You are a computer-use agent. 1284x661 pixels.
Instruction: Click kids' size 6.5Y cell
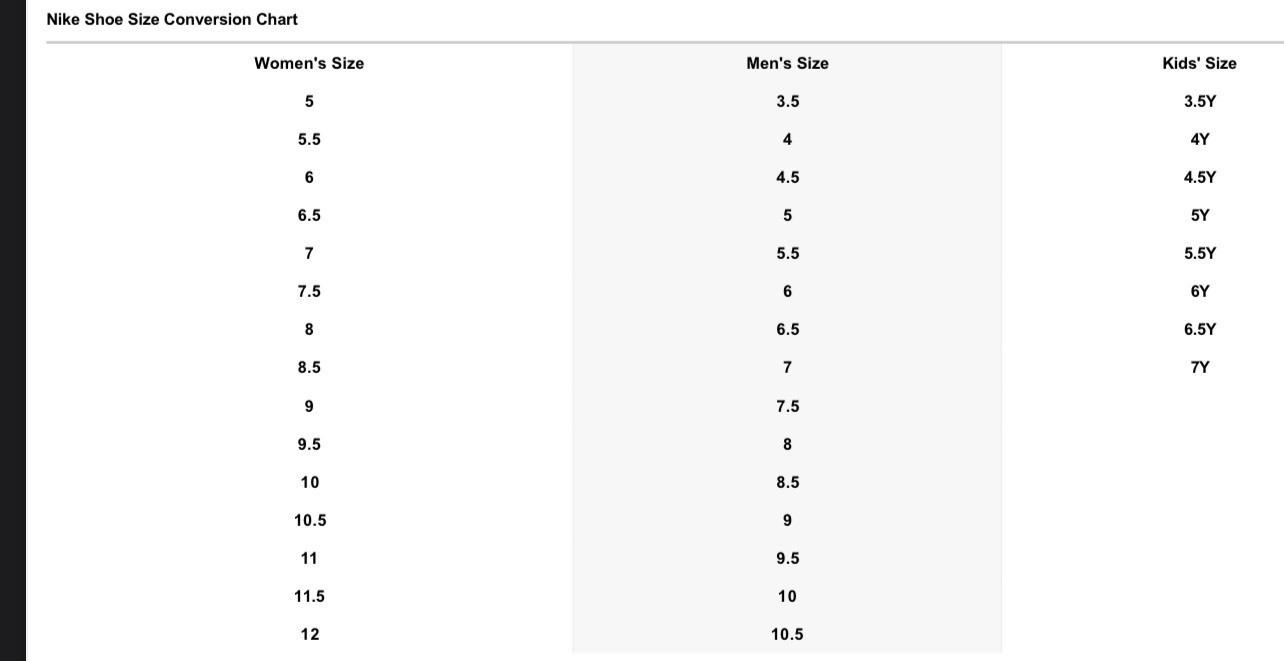1200,329
